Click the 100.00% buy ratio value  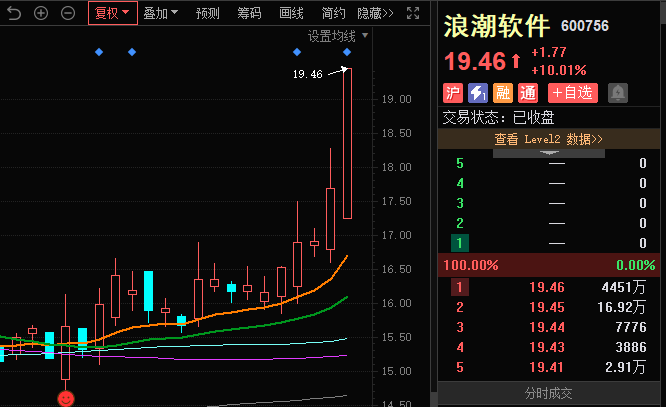pos(471,265)
